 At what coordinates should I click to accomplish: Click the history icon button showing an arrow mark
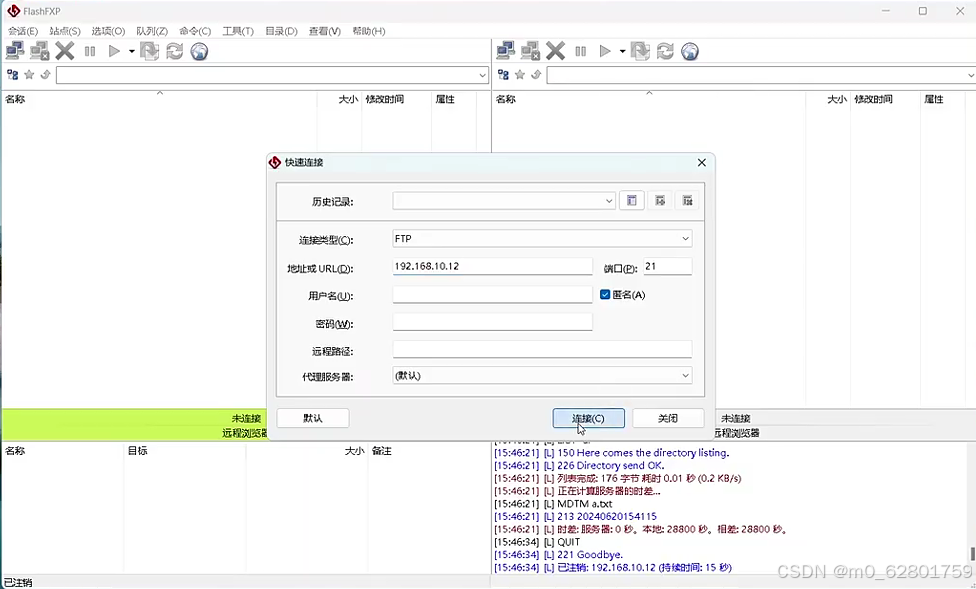660,200
